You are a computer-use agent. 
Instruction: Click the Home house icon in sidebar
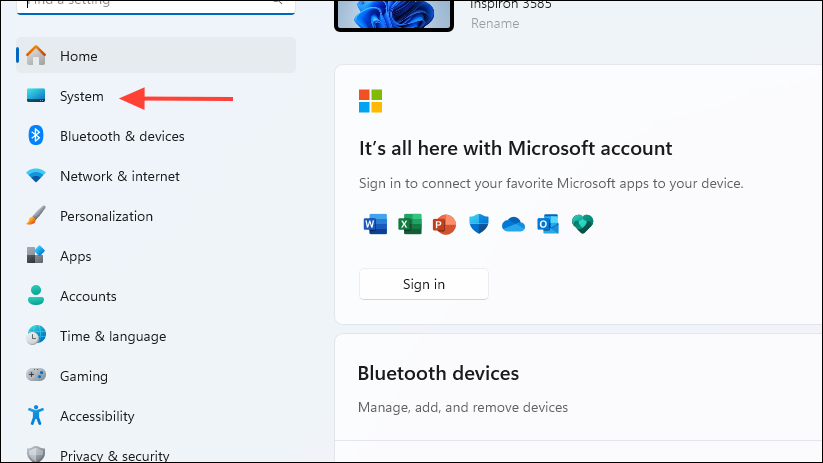36,55
